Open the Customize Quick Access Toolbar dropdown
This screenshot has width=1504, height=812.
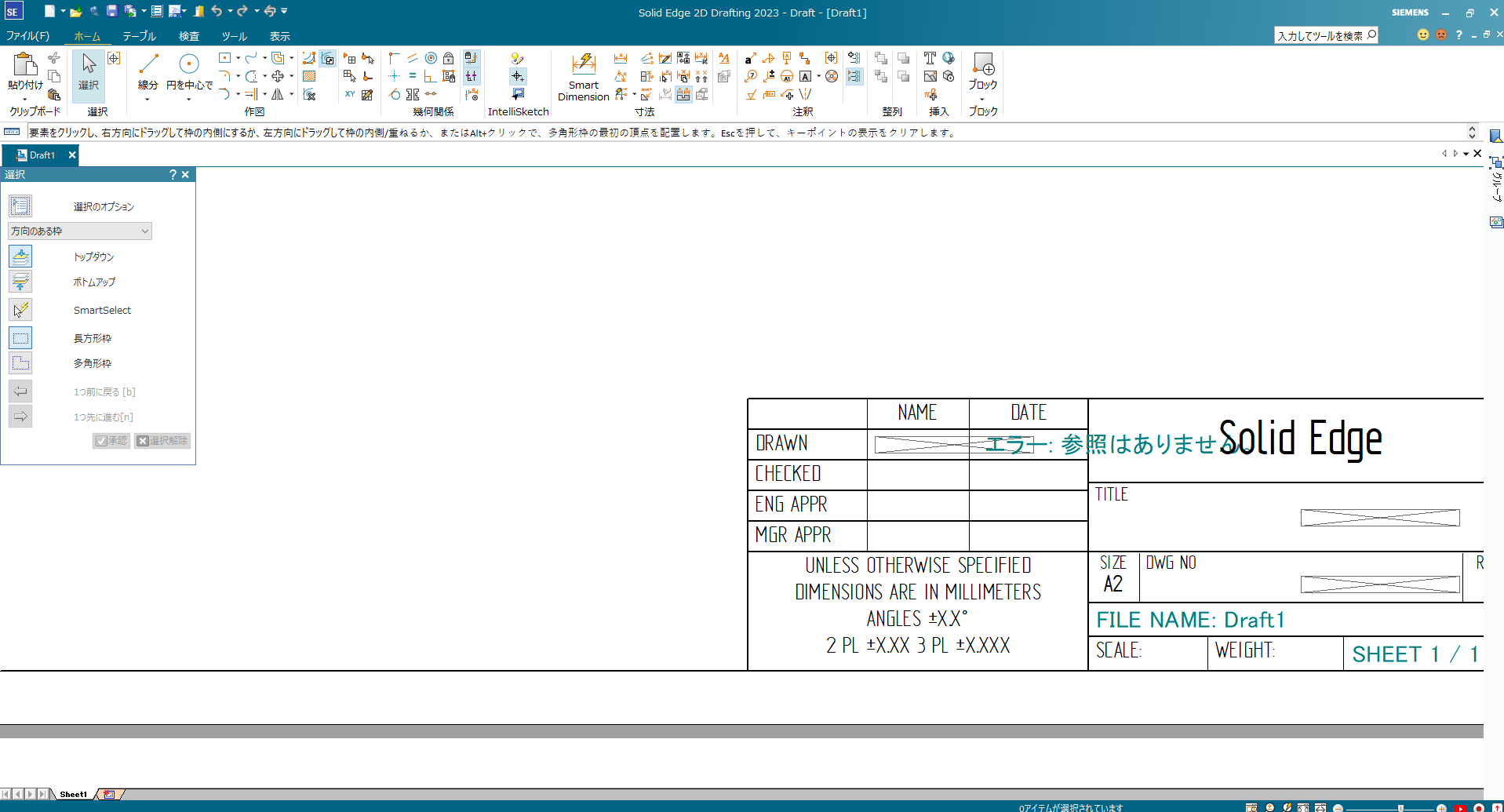tap(284, 11)
